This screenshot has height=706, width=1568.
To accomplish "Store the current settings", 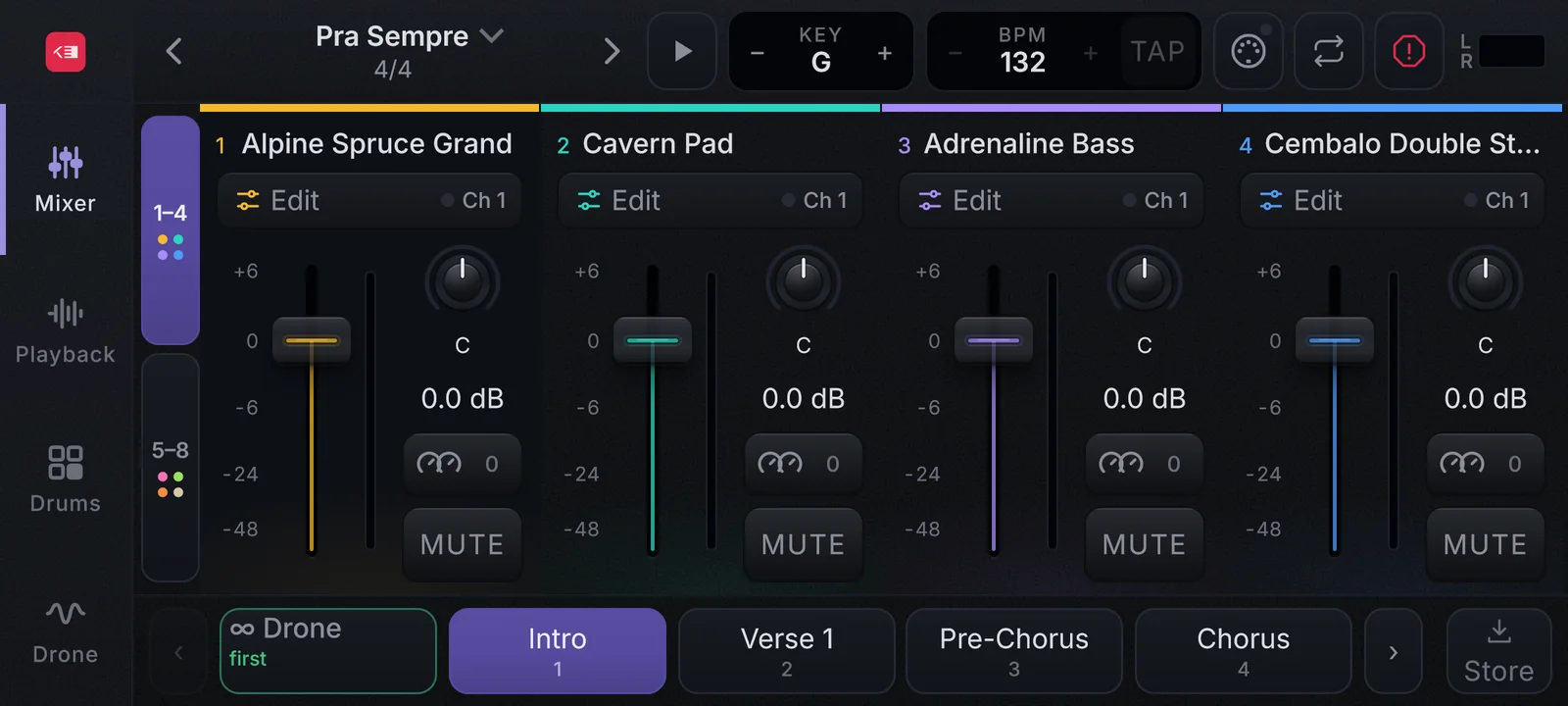I will tap(1498, 651).
